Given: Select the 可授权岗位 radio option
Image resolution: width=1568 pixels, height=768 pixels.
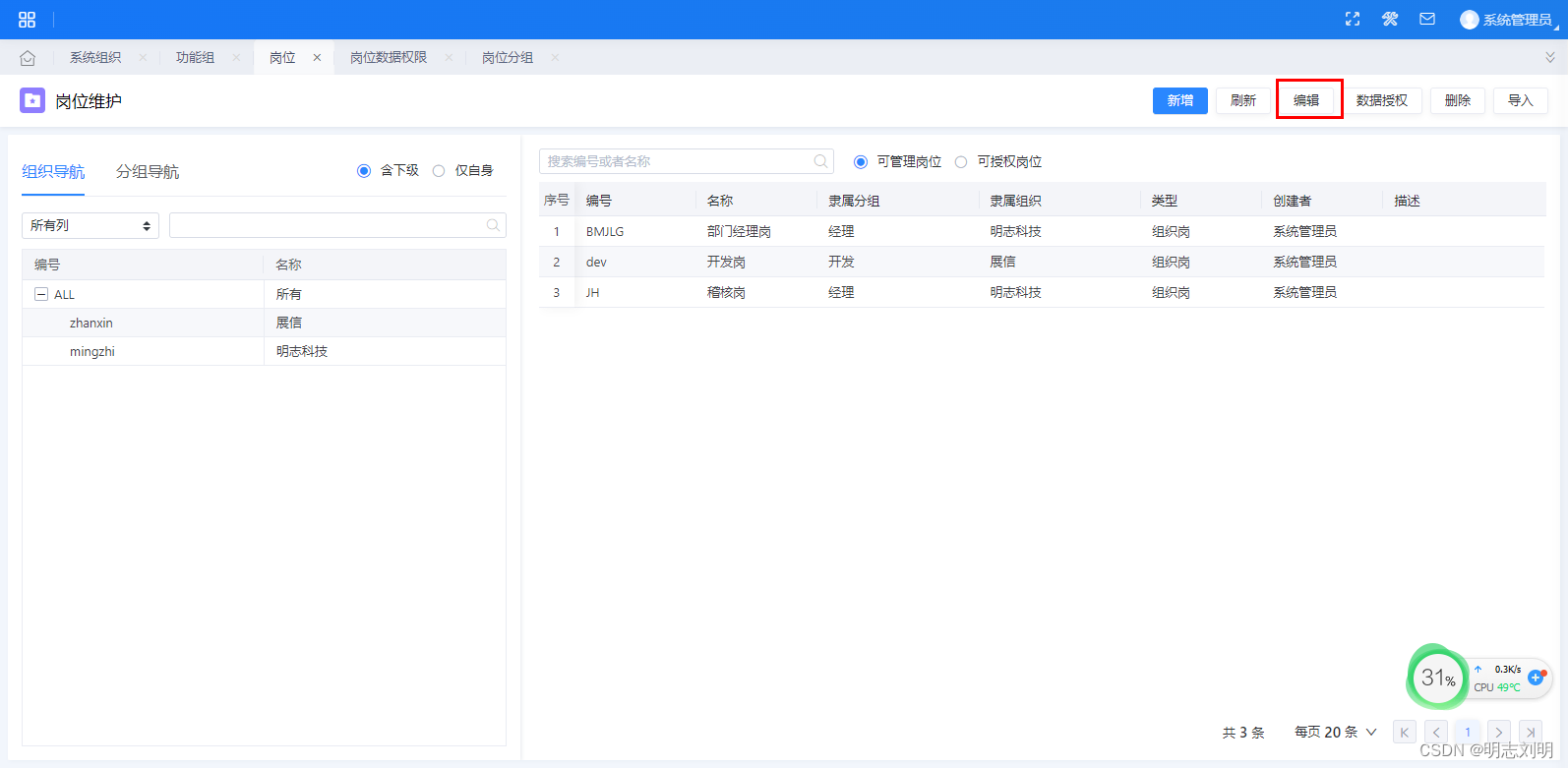Looking at the screenshot, I should (x=961, y=162).
